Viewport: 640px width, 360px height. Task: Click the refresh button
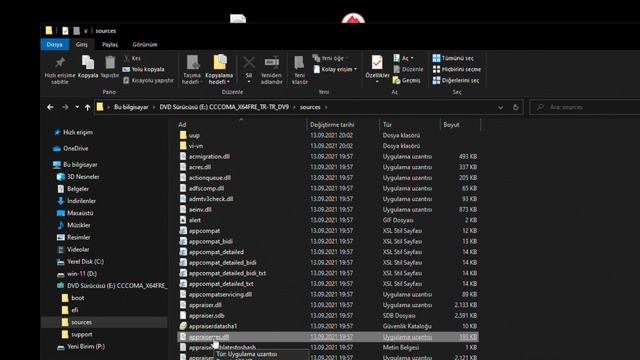point(516,107)
